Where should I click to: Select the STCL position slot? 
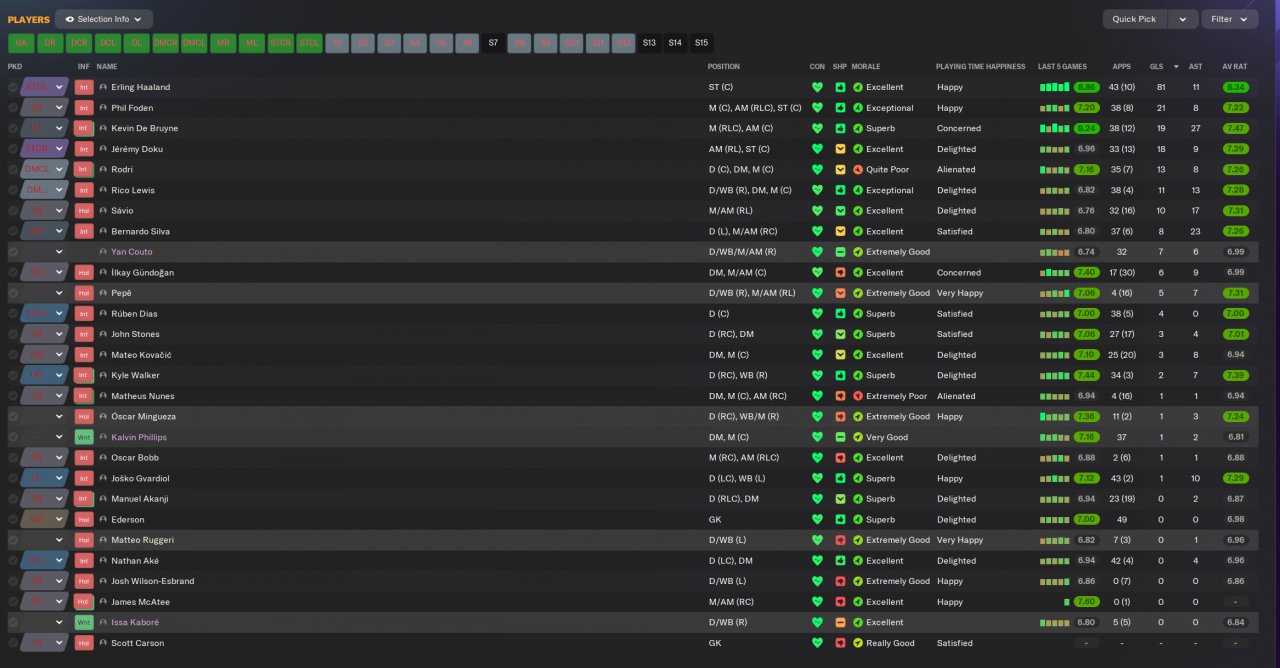tap(309, 43)
